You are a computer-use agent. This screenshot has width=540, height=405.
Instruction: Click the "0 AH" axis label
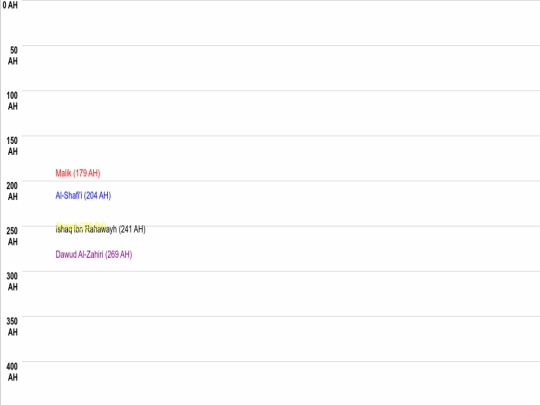pyautogui.click(x=10, y=5)
